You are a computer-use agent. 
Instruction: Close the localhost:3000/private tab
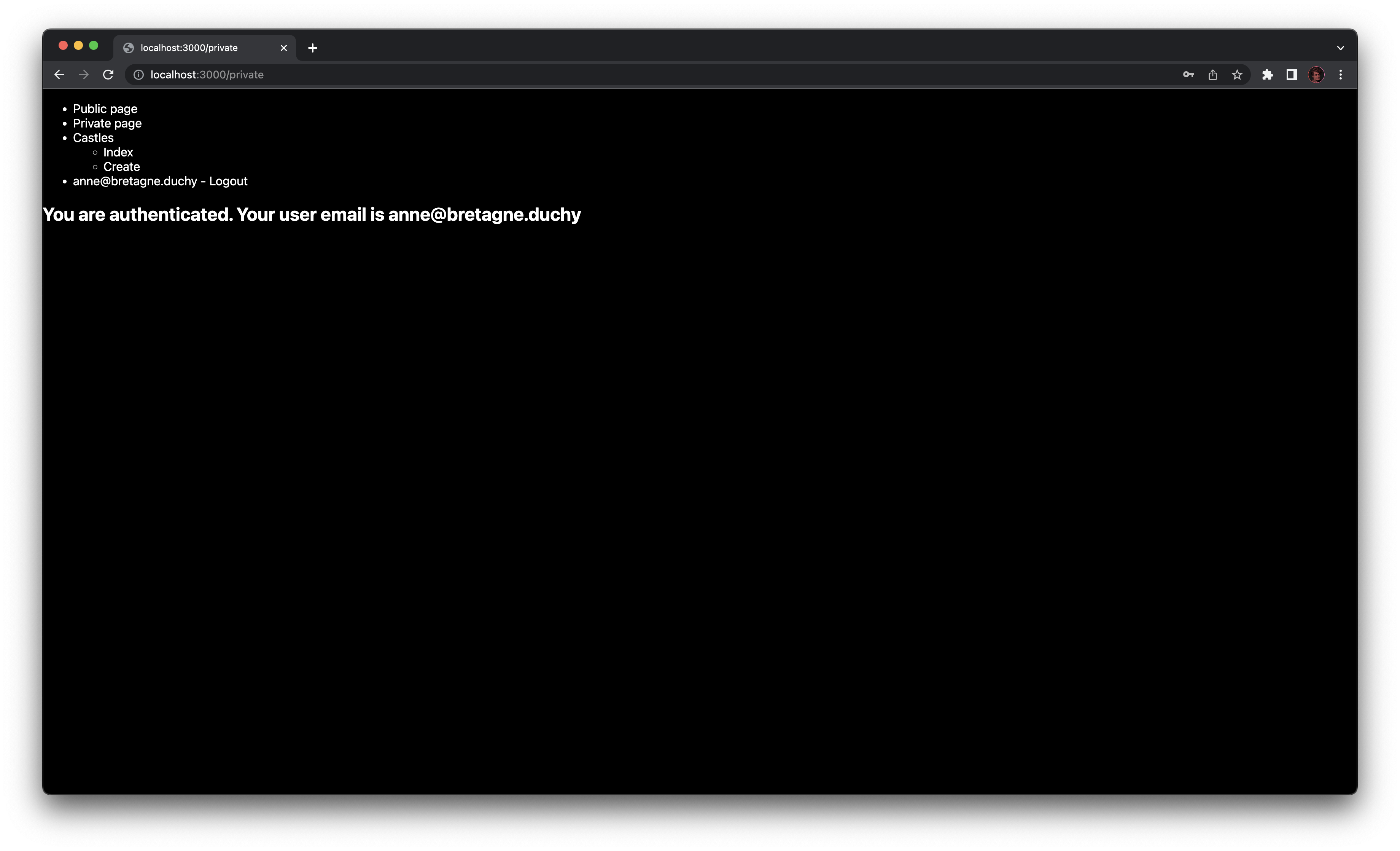click(x=283, y=48)
